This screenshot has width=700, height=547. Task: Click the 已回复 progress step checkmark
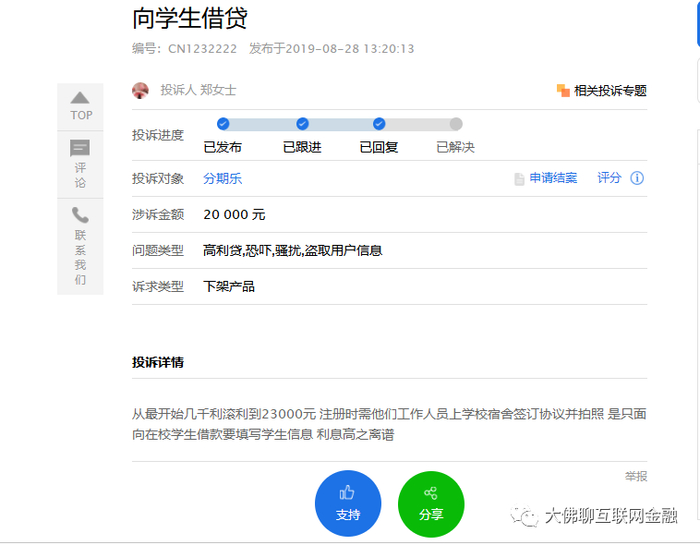pyautogui.click(x=379, y=124)
